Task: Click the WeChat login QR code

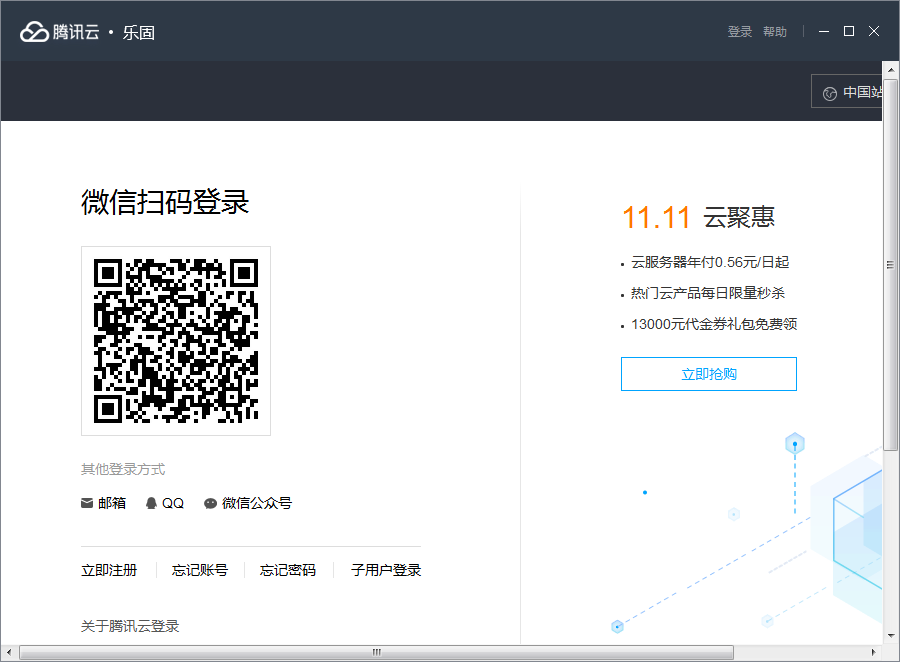Action: tap(176, 341)
